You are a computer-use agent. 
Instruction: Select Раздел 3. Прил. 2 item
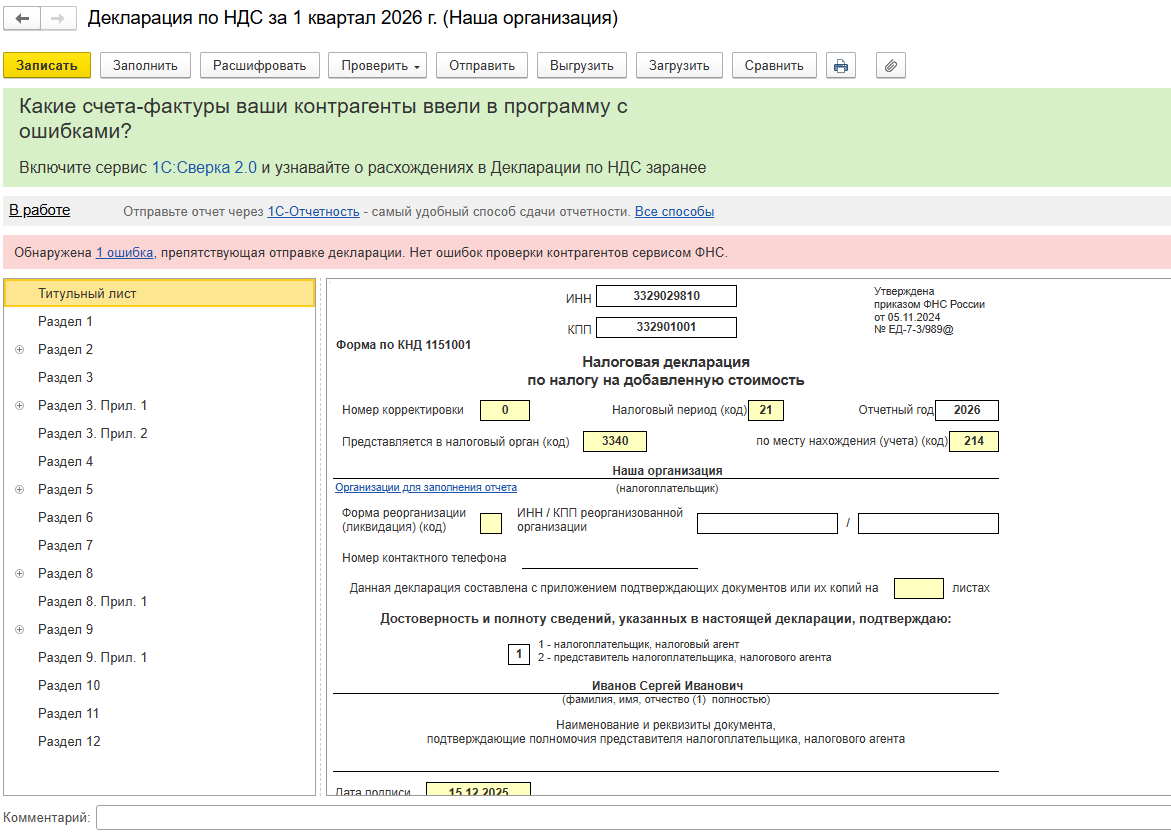pos(160,433)
